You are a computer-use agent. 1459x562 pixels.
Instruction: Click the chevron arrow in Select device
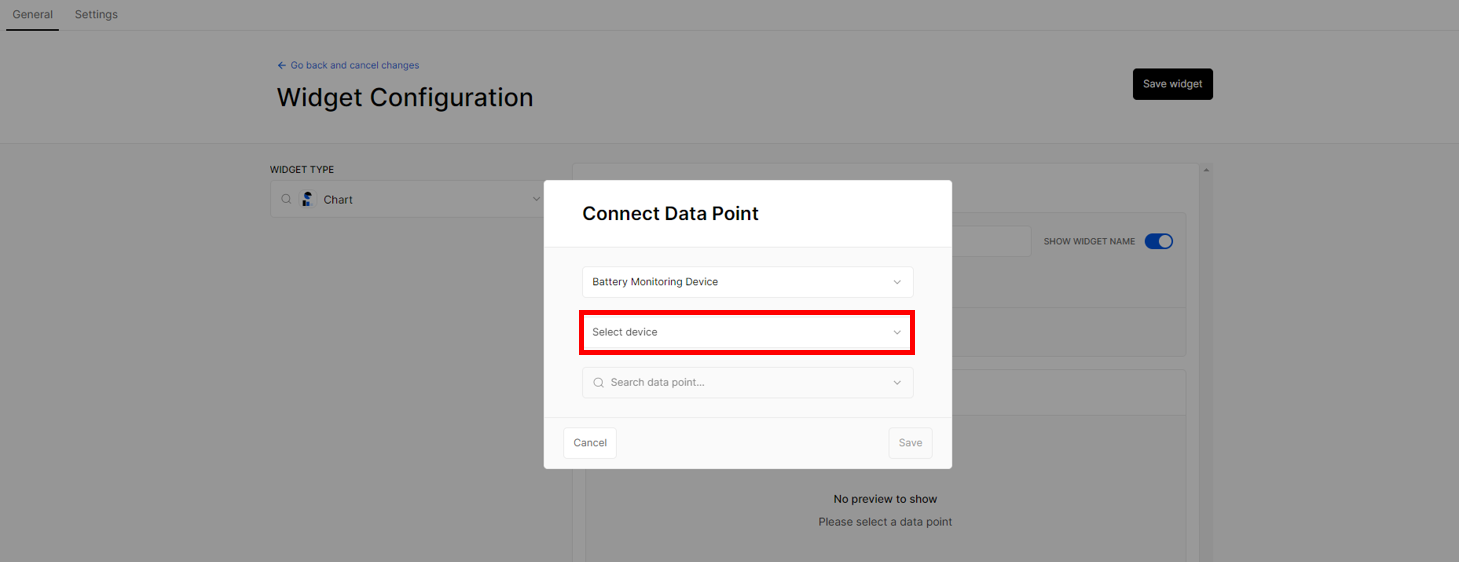tap(897, 332)
